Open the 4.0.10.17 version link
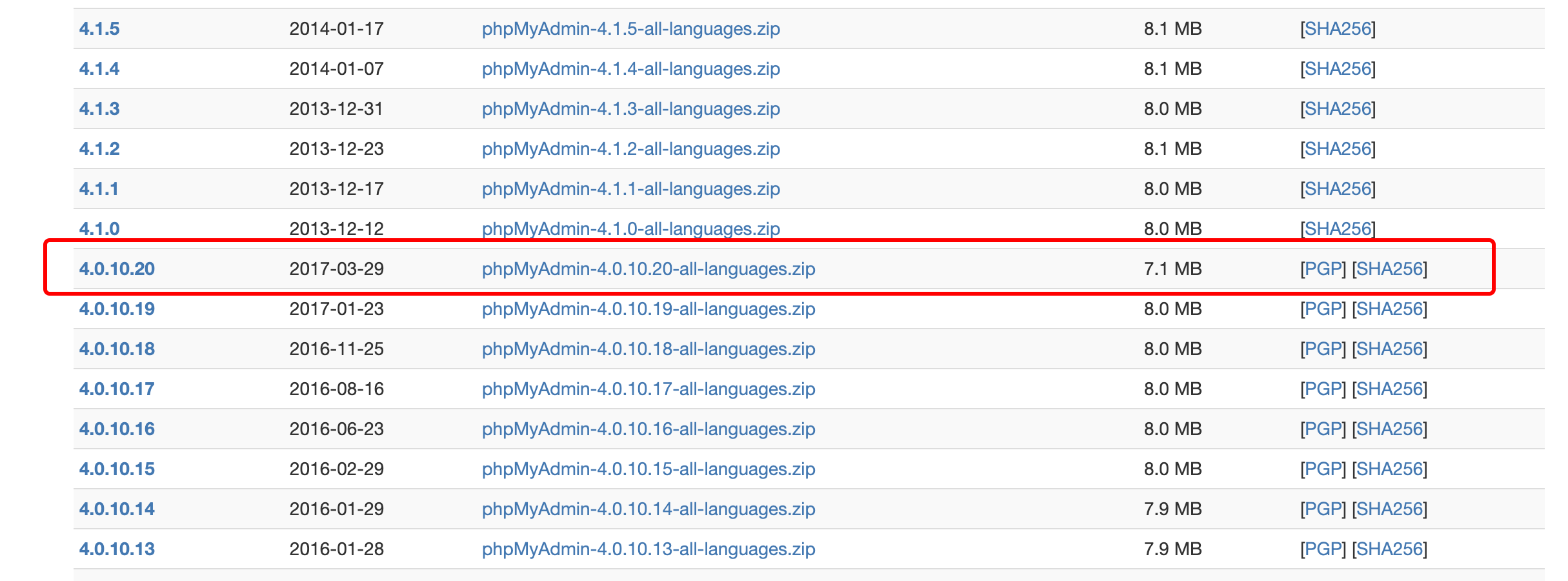 point(117,389)
